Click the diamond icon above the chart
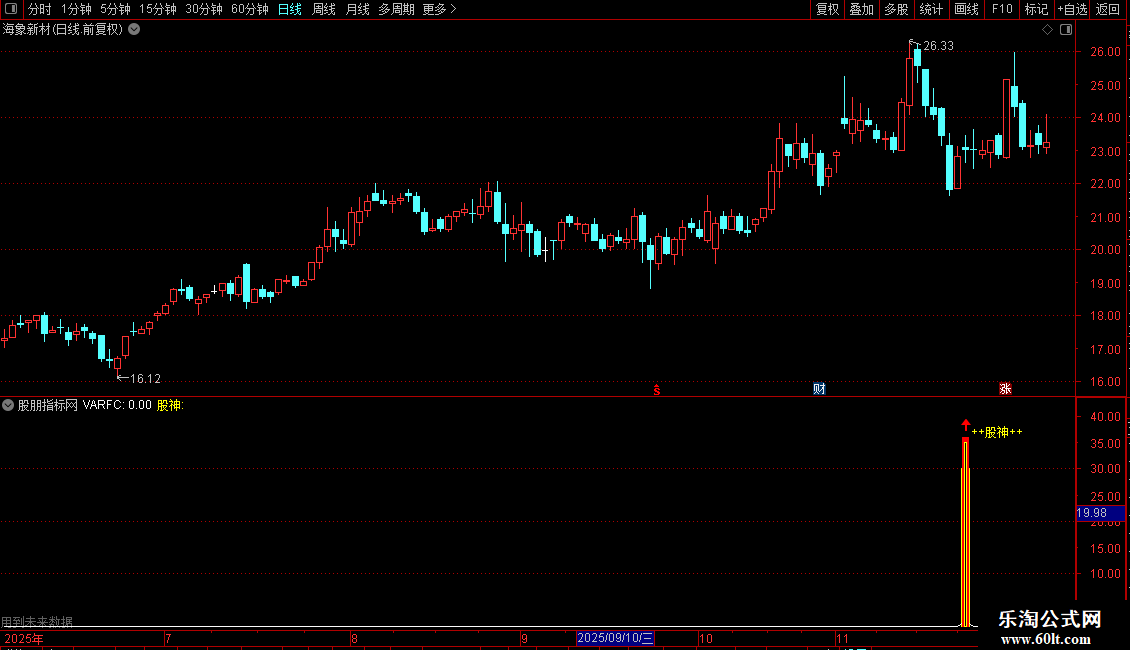The image size is (1130, 650). click(1047, 30)
